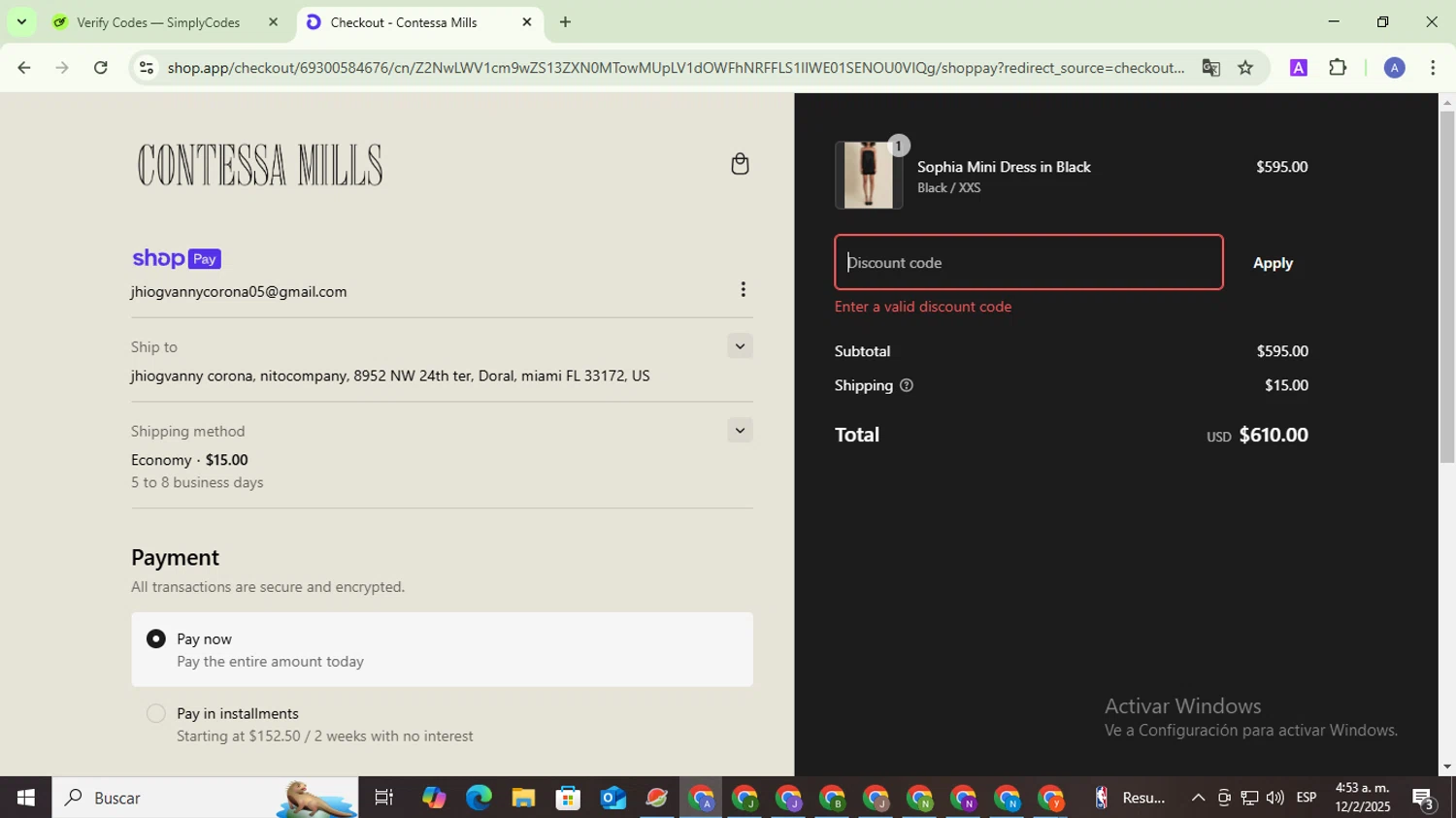Click the Economy · $15.00 shipping text

point(189,460)
